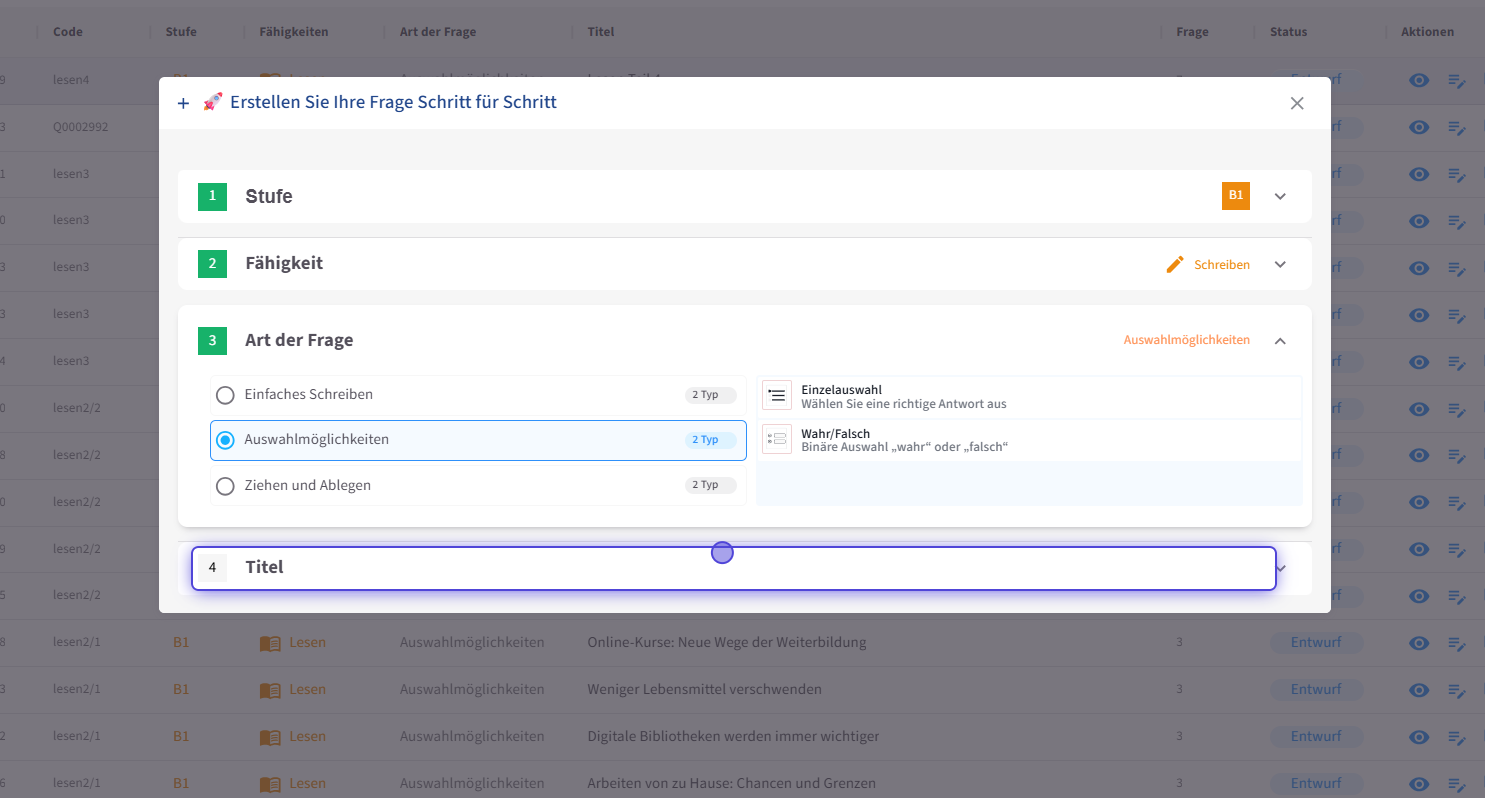Screen dimensions: 1485x798
Task: Expand the Fähigkeit section chevron
Action: point(1280,265)
